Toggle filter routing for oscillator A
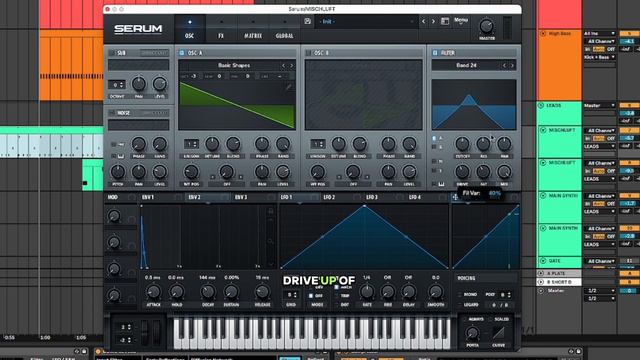The height and width of the screenshot is (360, 640). (434, 139)
